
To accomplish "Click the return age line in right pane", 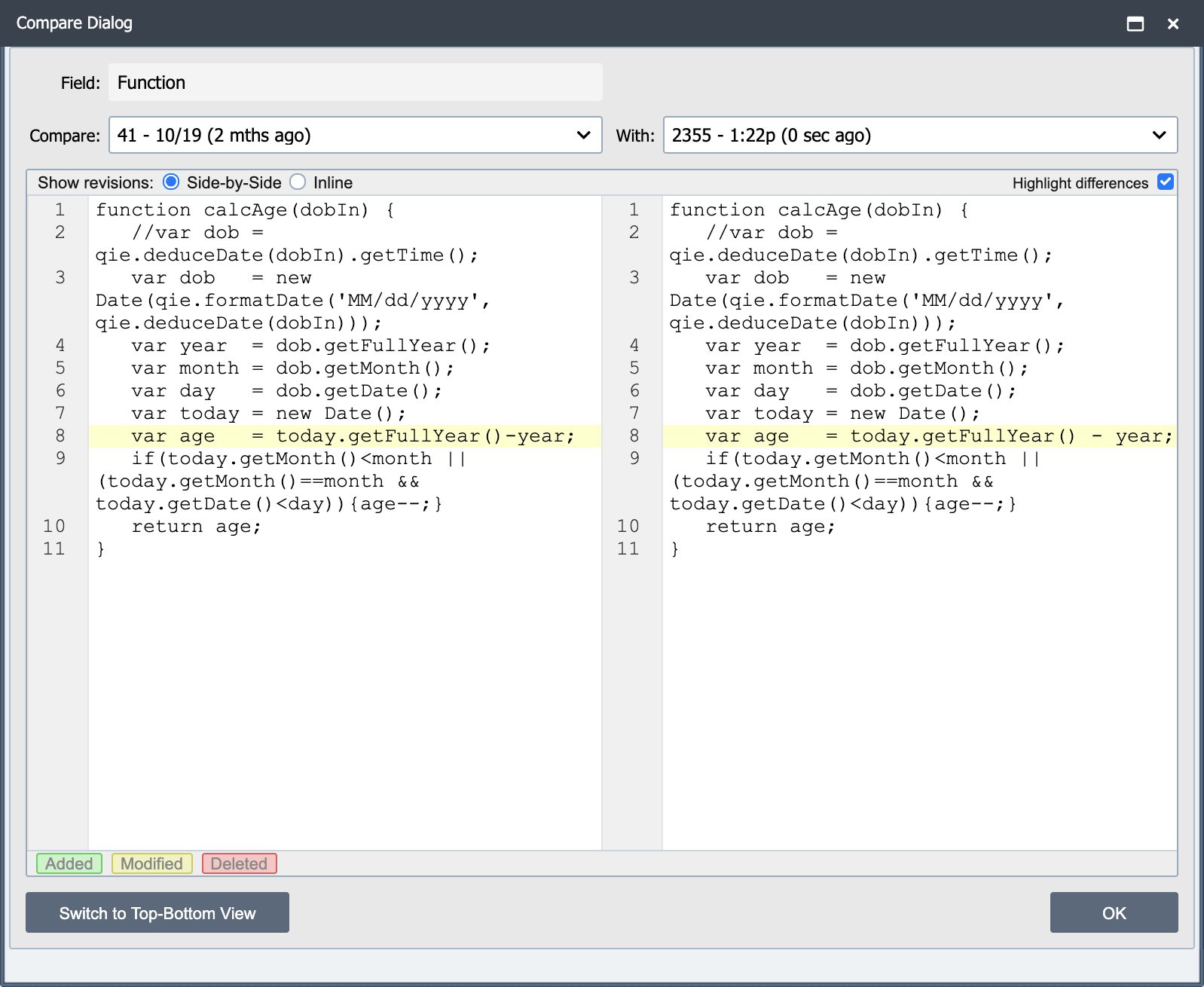I will point(770,527).
